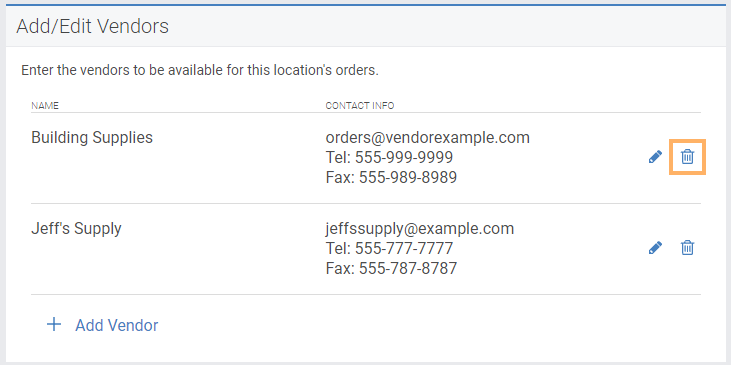Click the orders@vendorexample.com email address
This screenshot has height=365, width=731.
[428, 138]
